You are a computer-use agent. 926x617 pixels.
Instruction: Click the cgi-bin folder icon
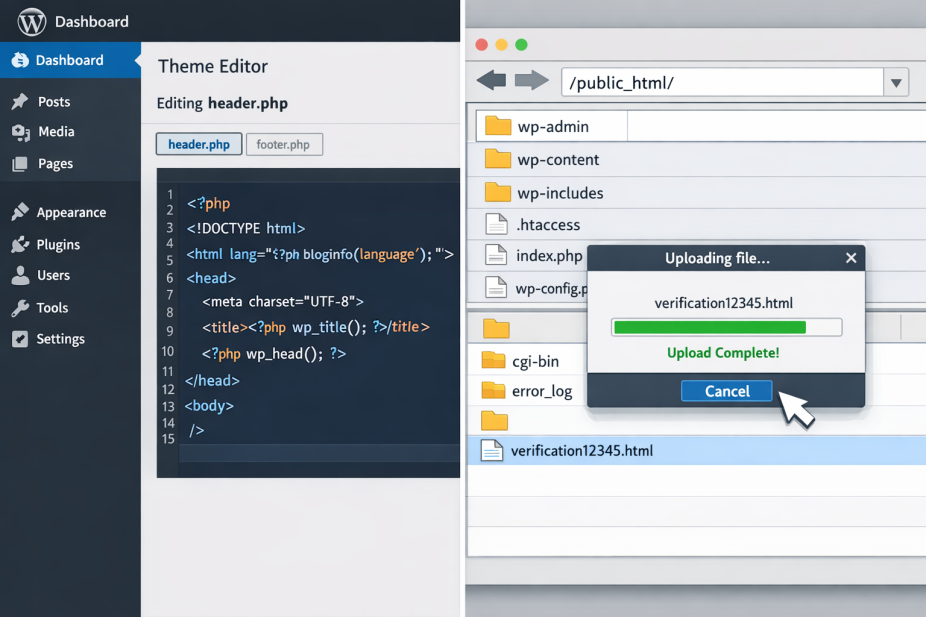[x=493, y=360]
